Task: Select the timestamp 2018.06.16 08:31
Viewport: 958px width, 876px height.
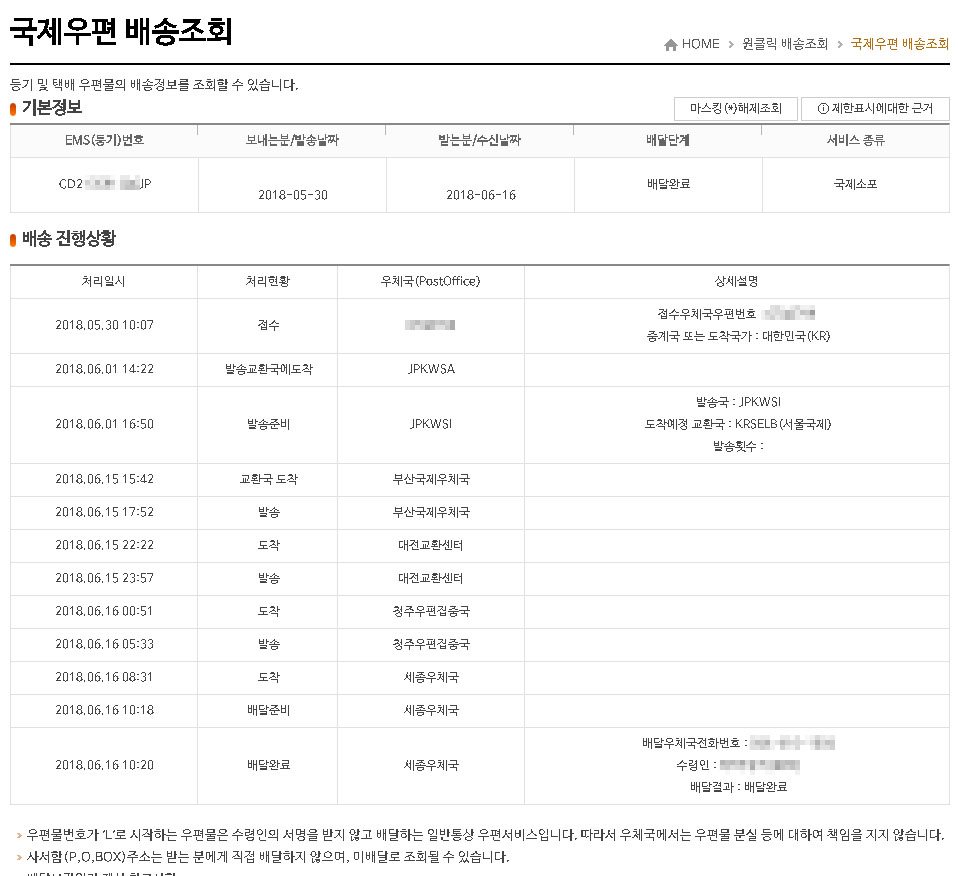Action: point(104,677)
